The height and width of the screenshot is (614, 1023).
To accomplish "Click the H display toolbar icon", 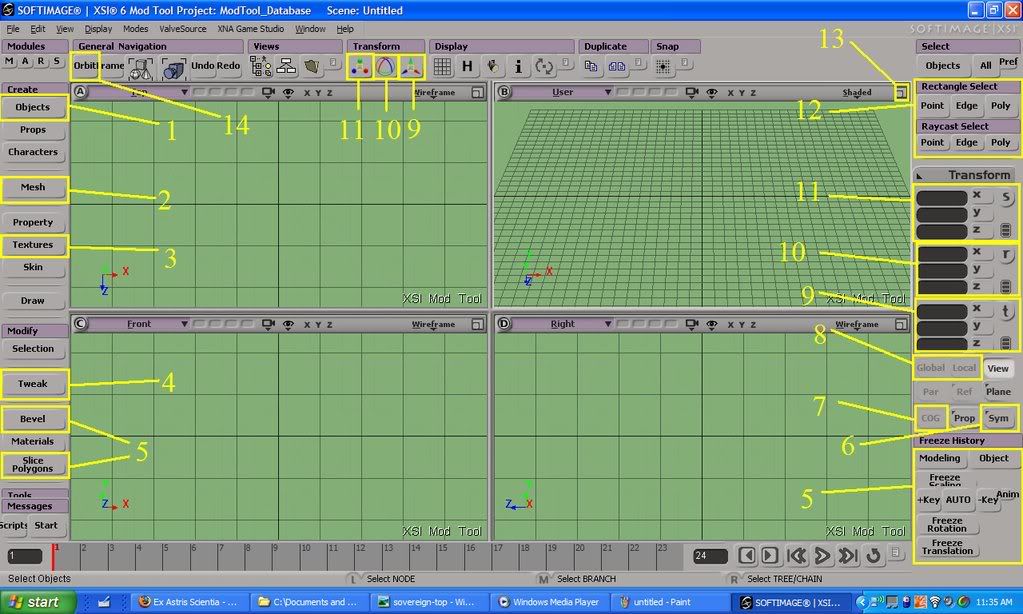I will pos(467,67).
